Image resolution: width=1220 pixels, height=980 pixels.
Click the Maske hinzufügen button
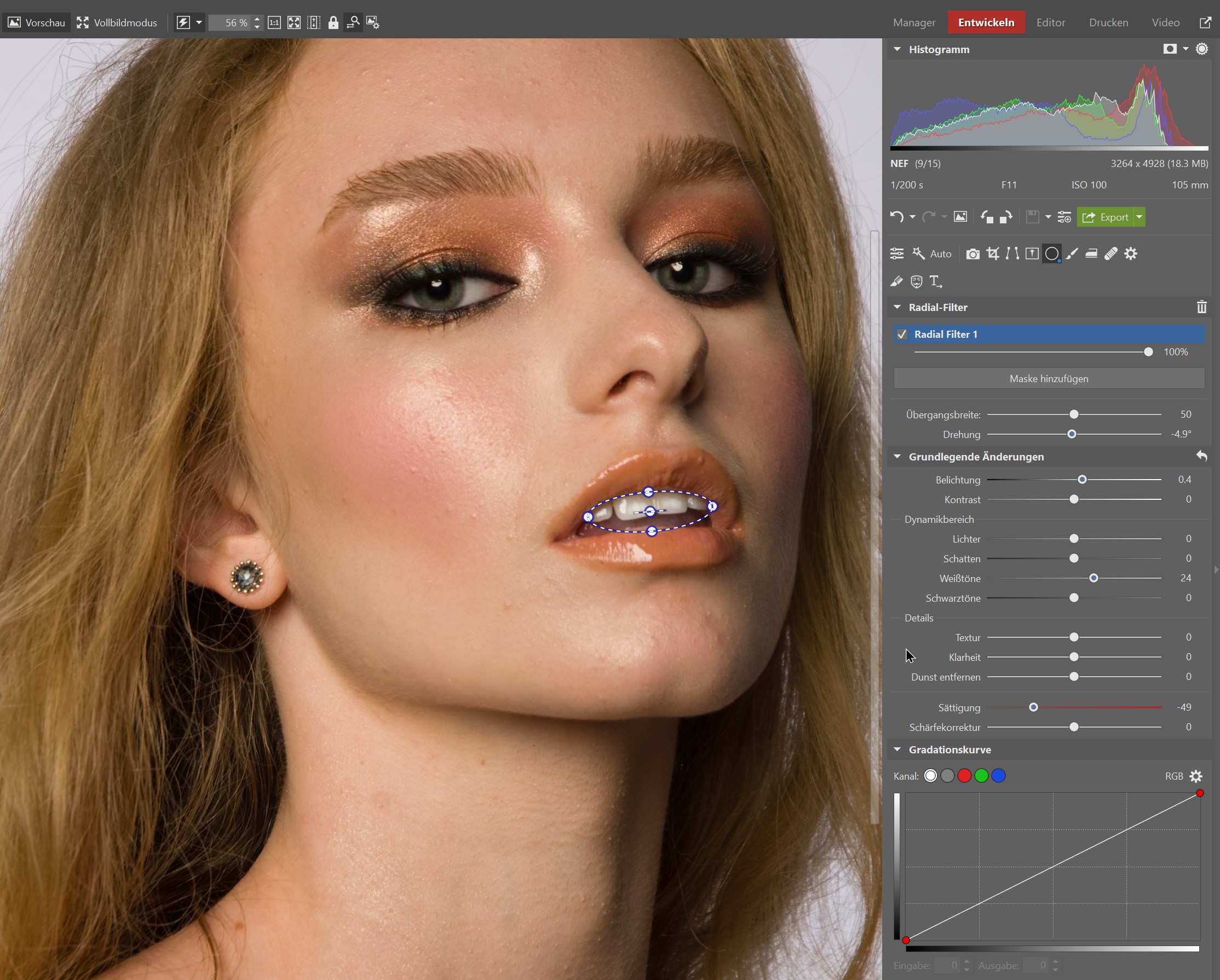point(1049,378)
